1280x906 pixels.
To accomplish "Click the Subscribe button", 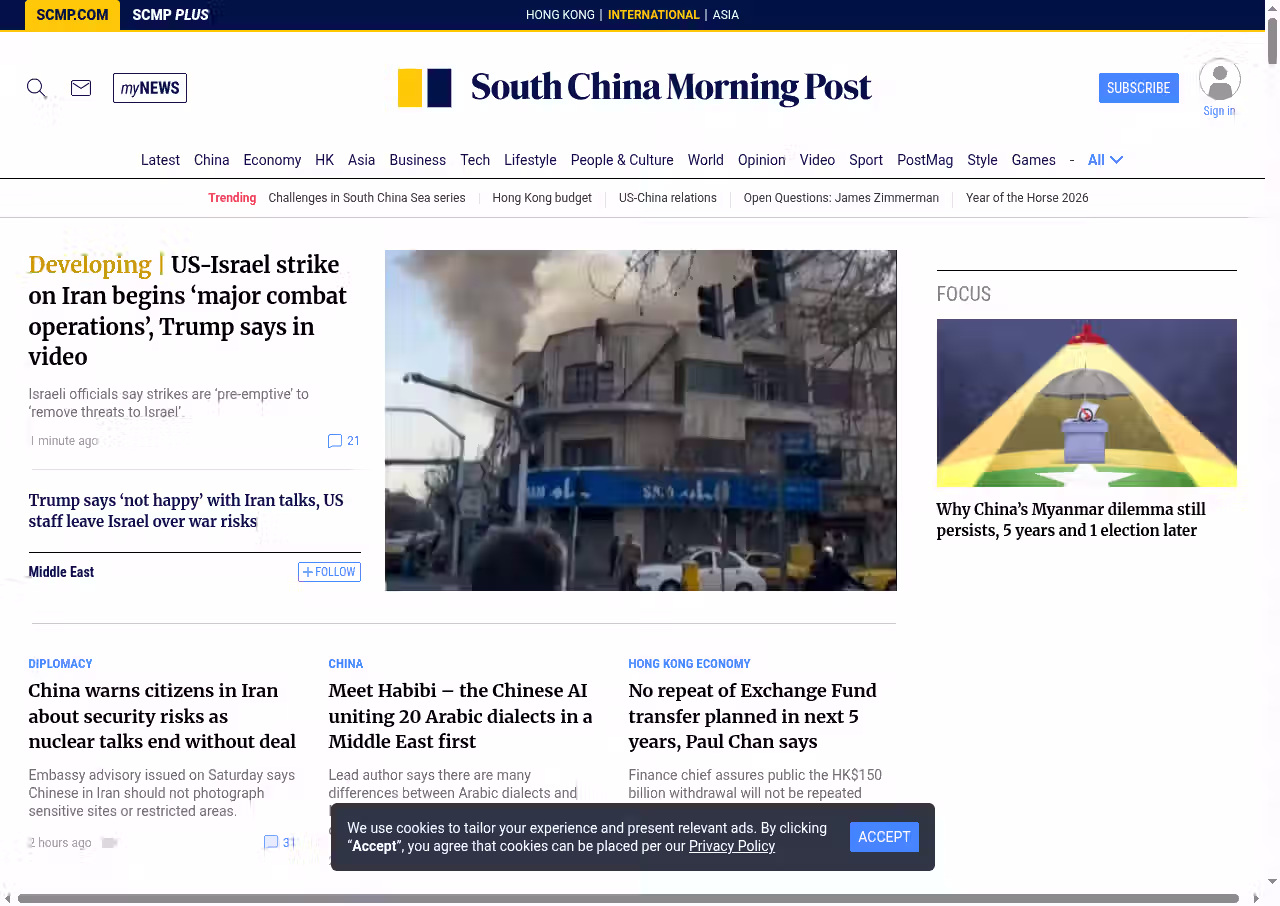I will [1138, 88].
